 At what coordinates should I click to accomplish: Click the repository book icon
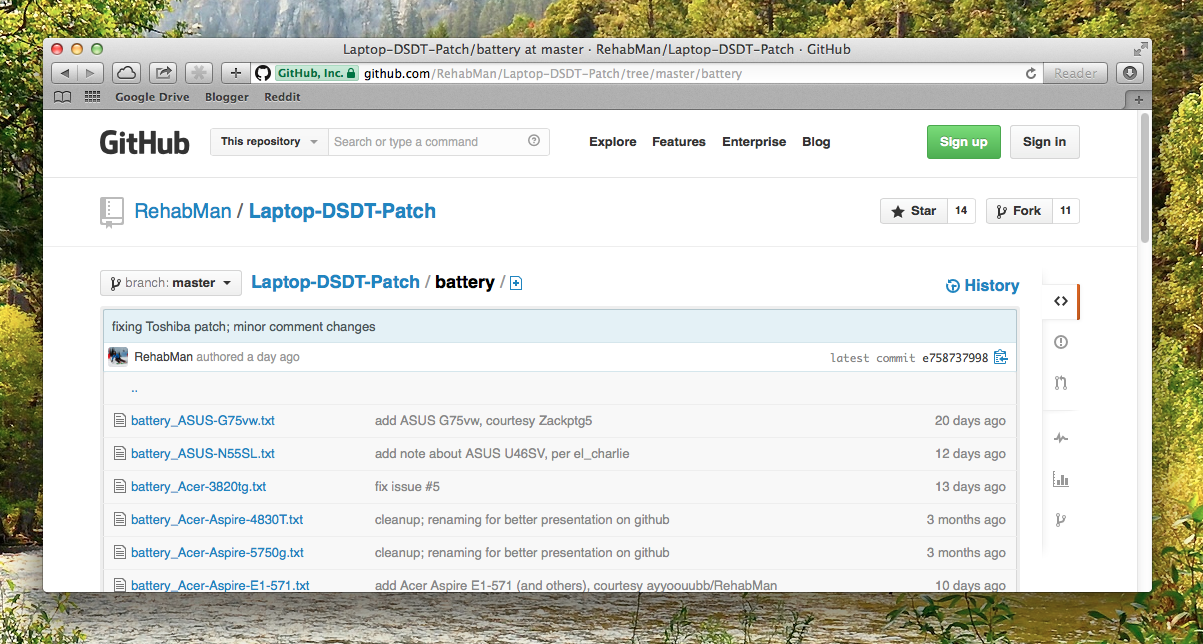coord(112,212)
